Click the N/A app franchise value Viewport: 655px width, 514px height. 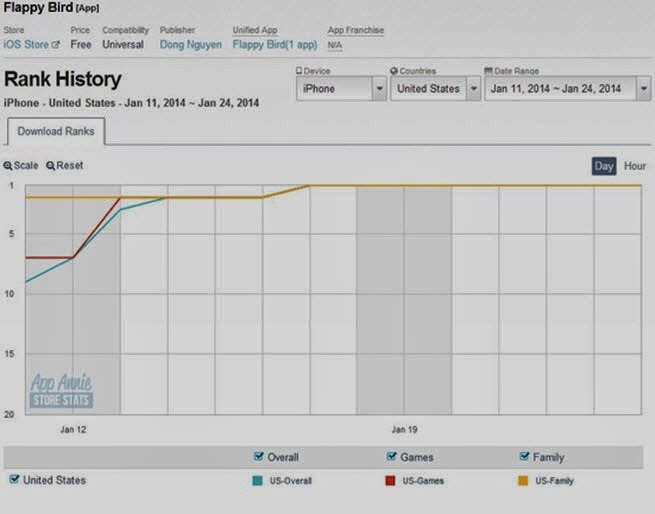[335, 45]
